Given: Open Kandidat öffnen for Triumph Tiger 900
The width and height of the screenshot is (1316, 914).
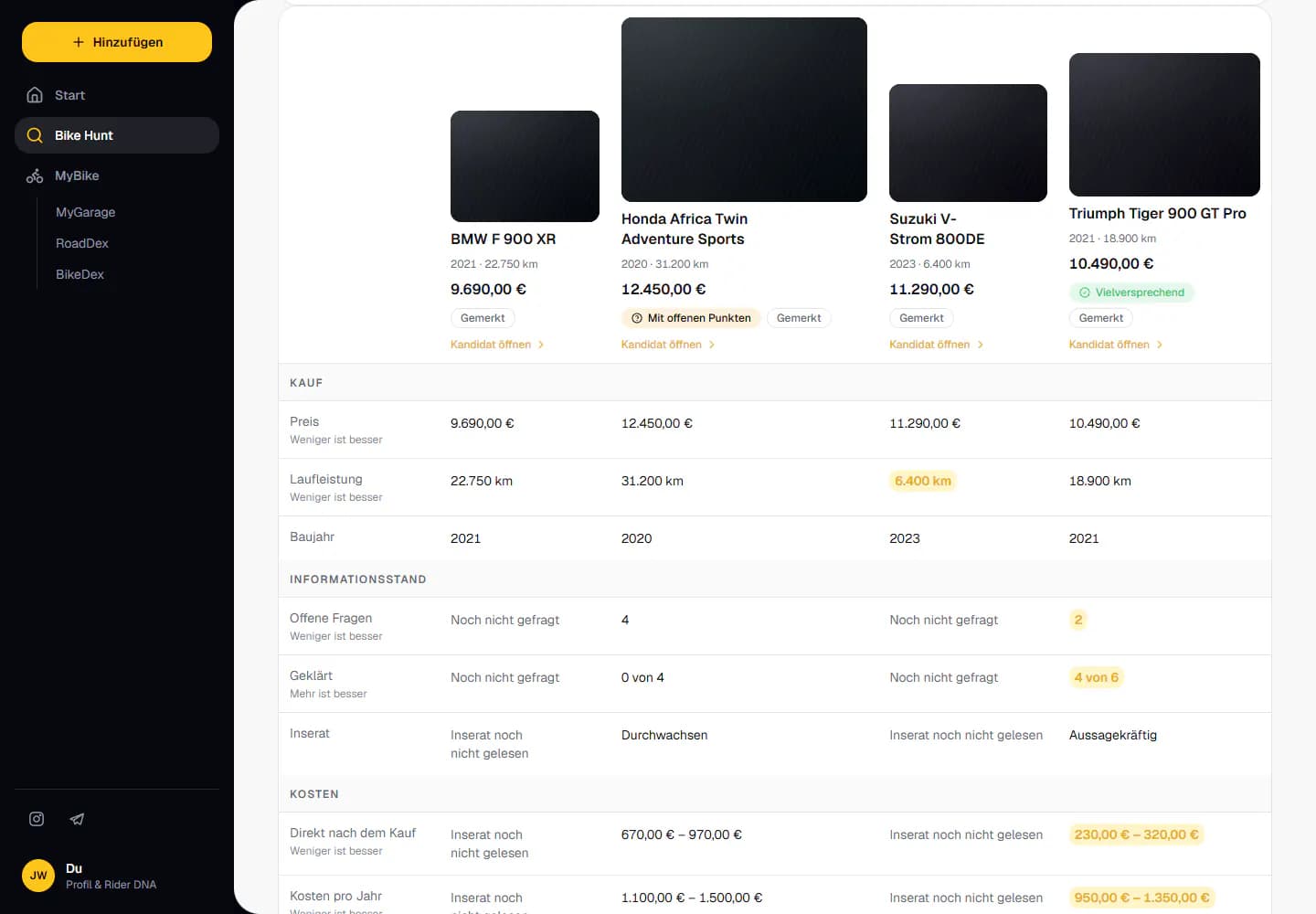Looking at the screenshot, I should click(1116, 345).
